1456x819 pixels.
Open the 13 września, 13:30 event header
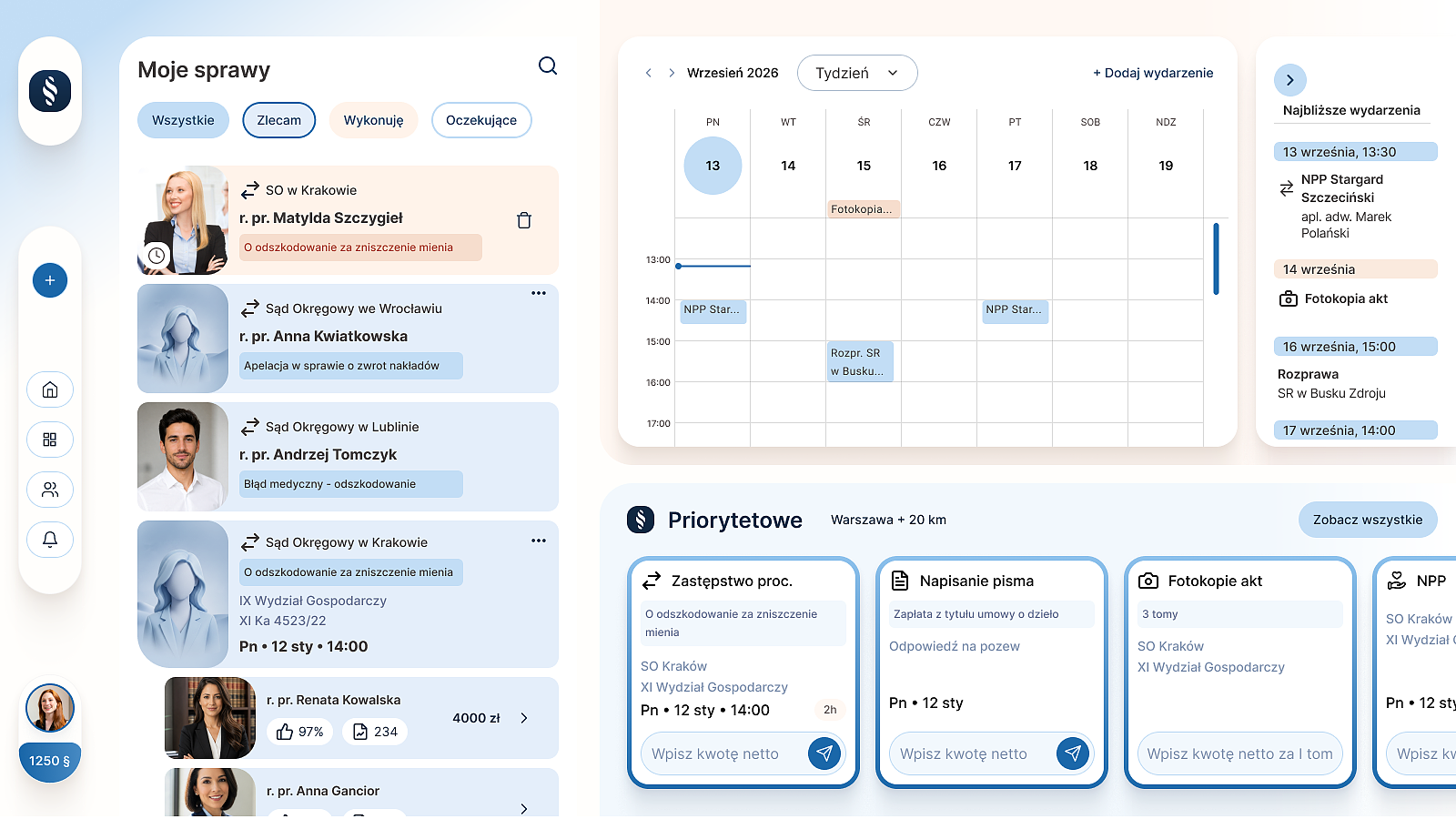[1356, 152]
